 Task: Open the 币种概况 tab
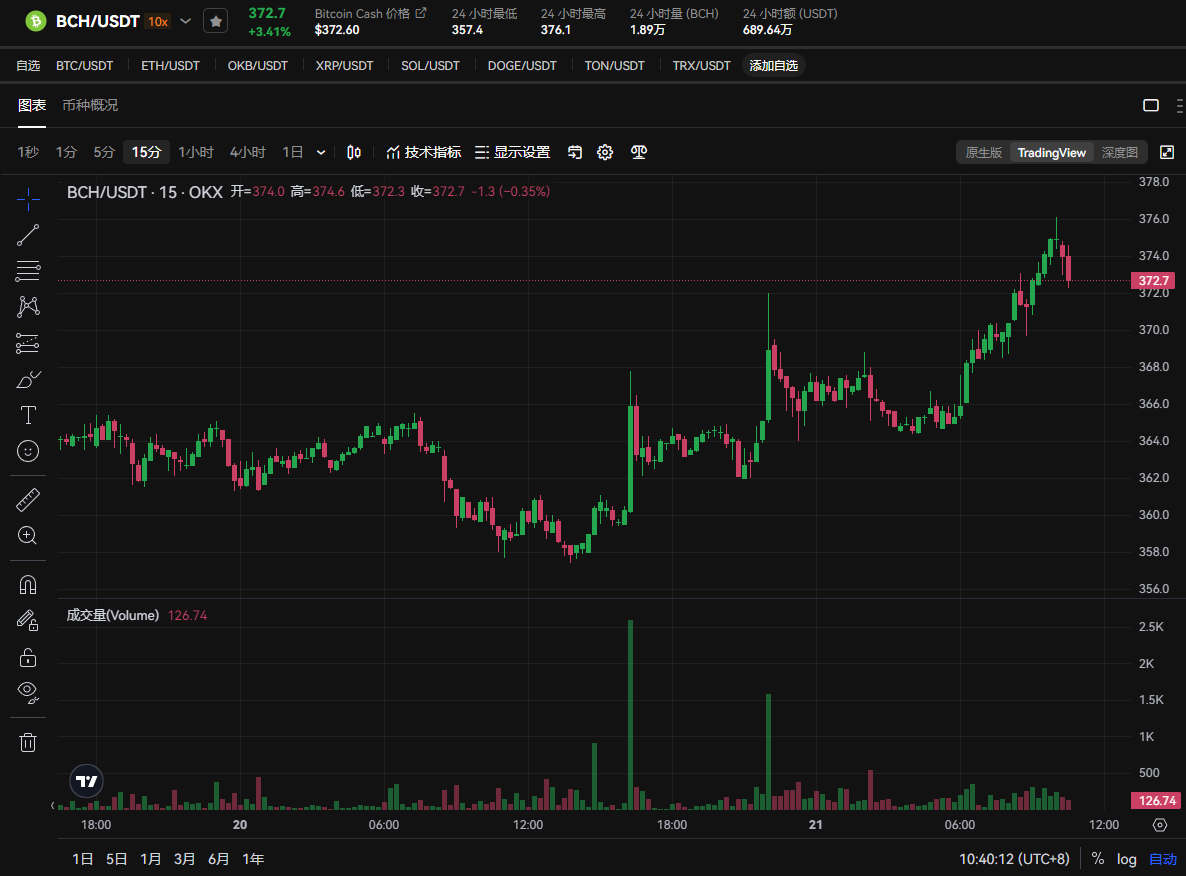tap(90, 105)
